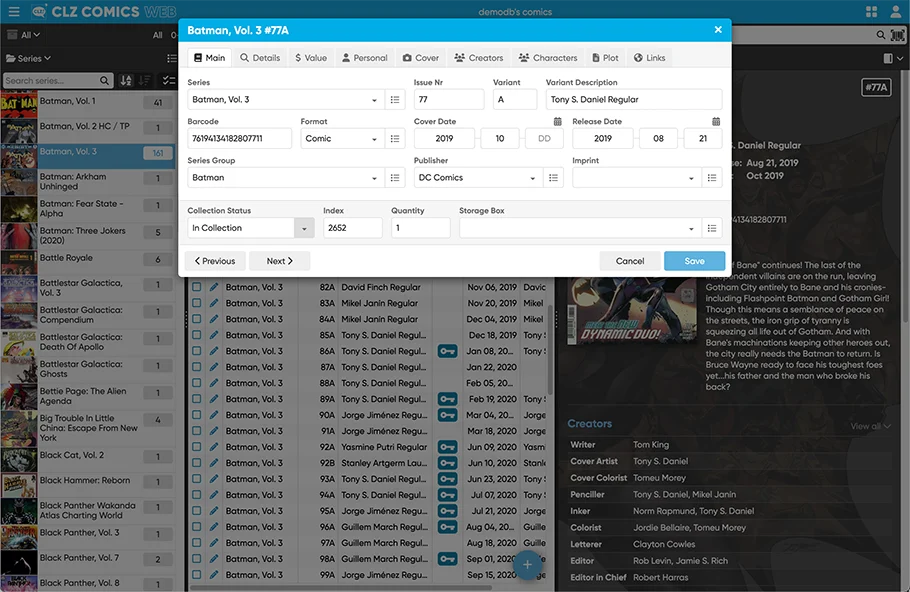Open the Publisher pick list icon

point(553,178)
